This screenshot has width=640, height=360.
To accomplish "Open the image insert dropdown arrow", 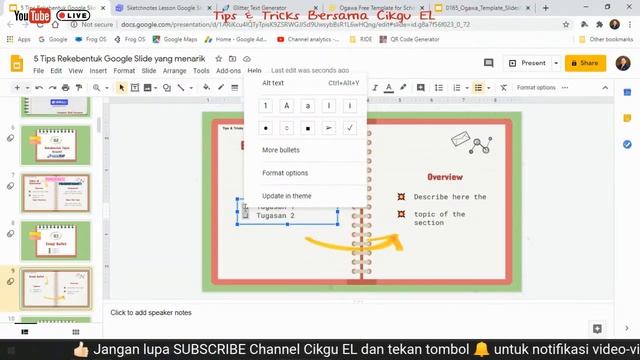I will click(x=156, y=88).
